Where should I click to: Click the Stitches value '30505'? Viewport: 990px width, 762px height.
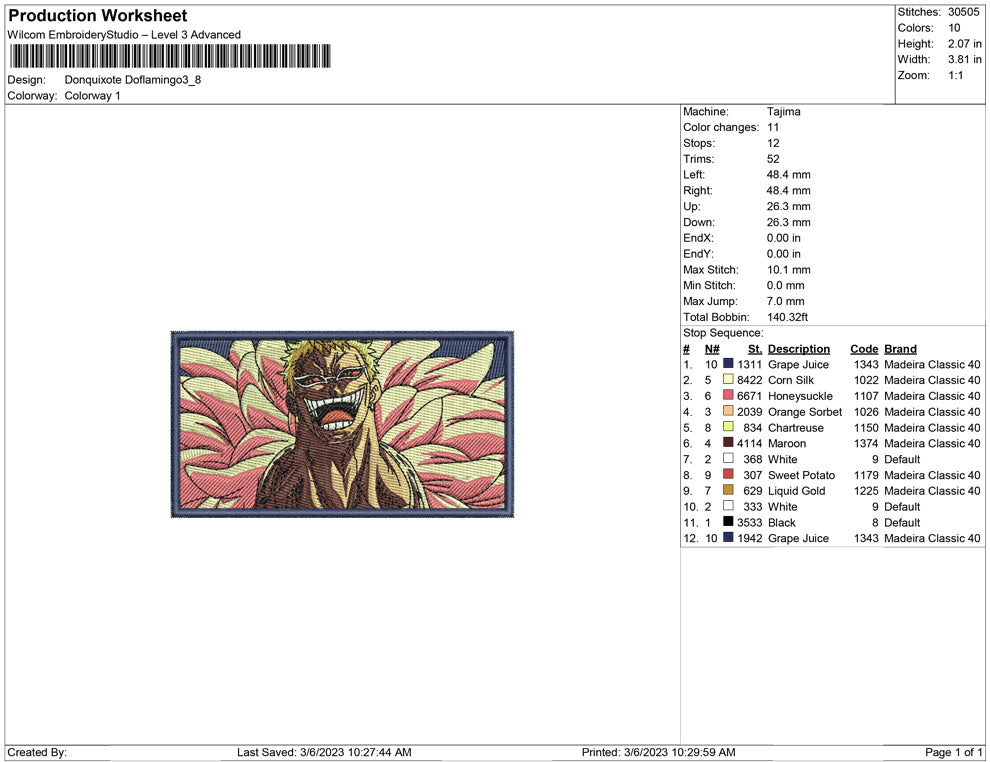click(963, 12)
